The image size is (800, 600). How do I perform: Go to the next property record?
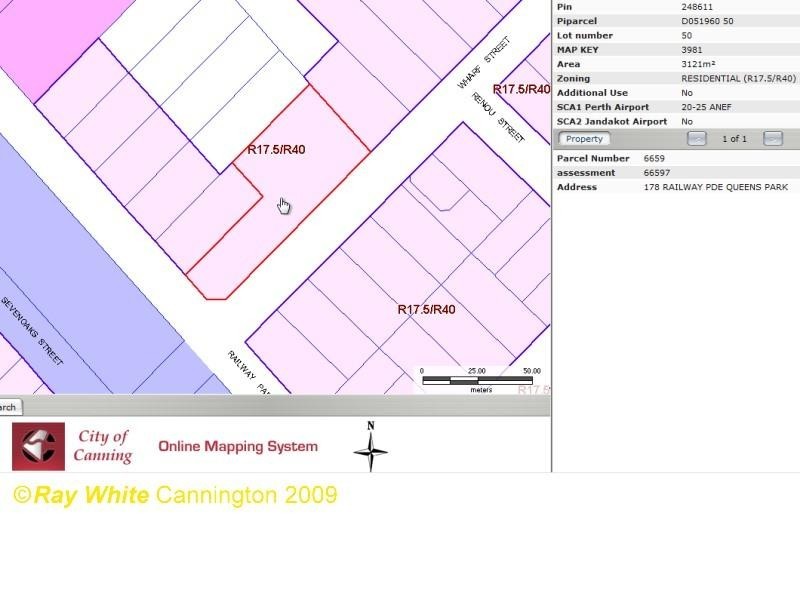pyautogui.click(x=772, y=139)
